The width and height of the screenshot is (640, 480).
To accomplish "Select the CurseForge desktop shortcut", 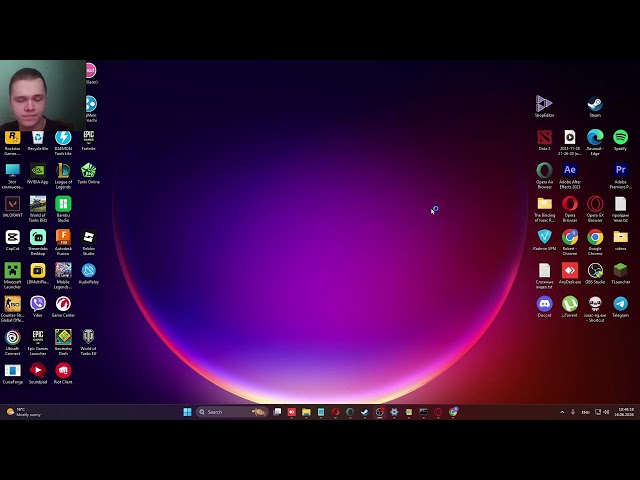I will click(x=12, y=374).
